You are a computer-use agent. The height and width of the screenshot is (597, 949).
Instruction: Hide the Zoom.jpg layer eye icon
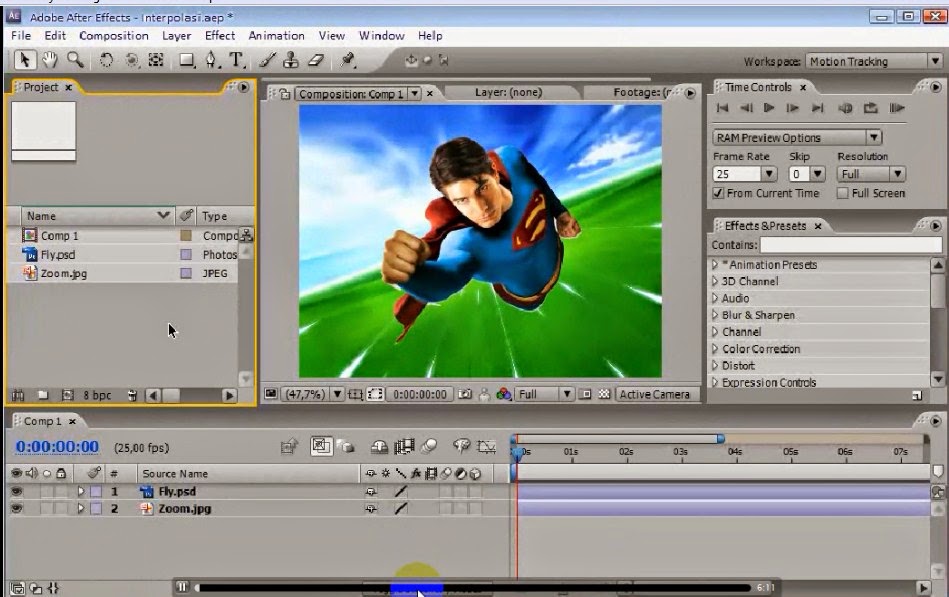[16, 509]
